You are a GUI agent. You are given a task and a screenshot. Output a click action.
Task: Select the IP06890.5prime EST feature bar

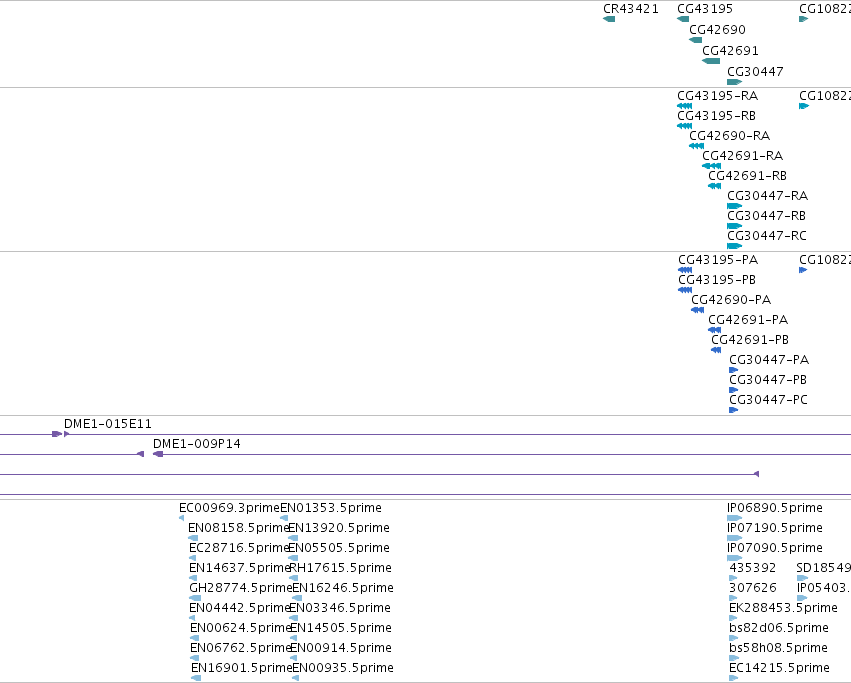point(734,518)
